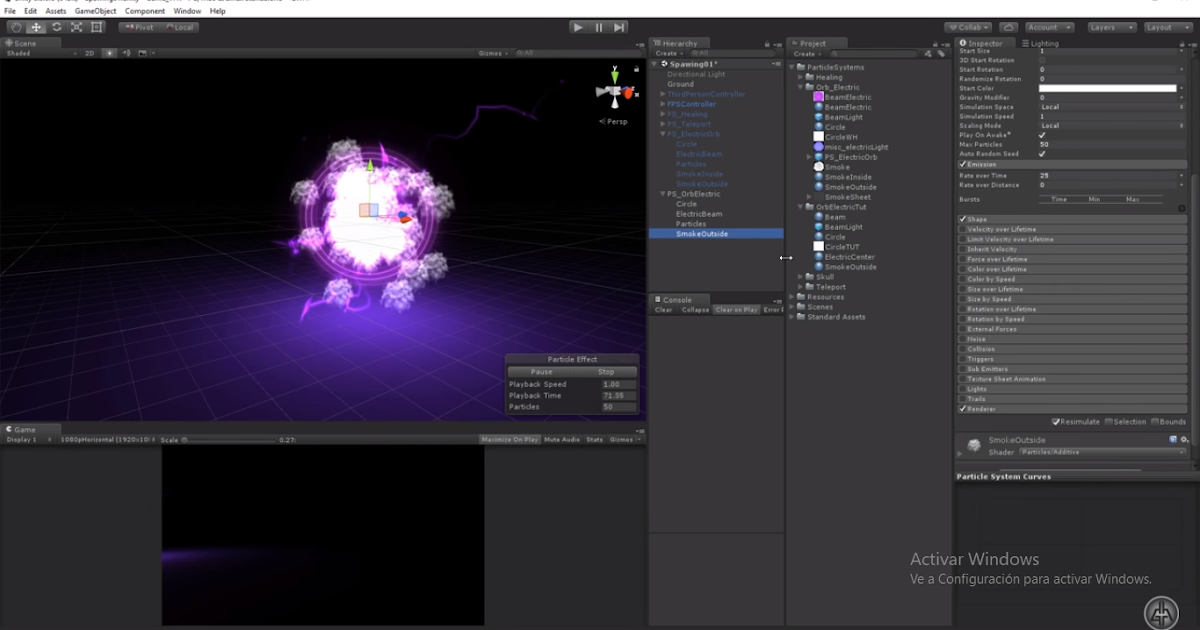Select the Rect transform tool
This screenshot has height=630, width=1200.
click(x=96, y=29)
